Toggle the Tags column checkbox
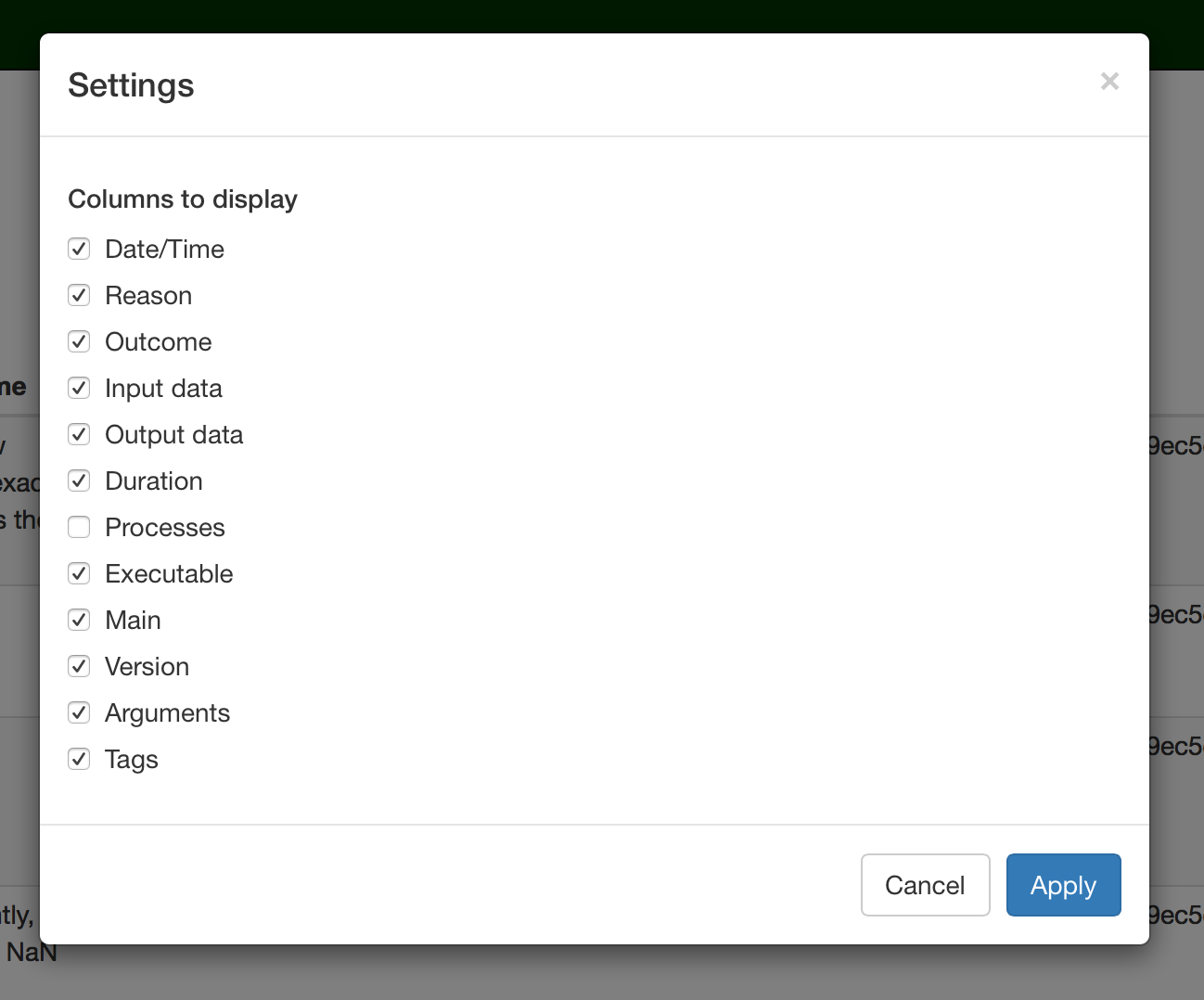The width and height of the screenshot is (1204, 1000). [x=79, y=759]
